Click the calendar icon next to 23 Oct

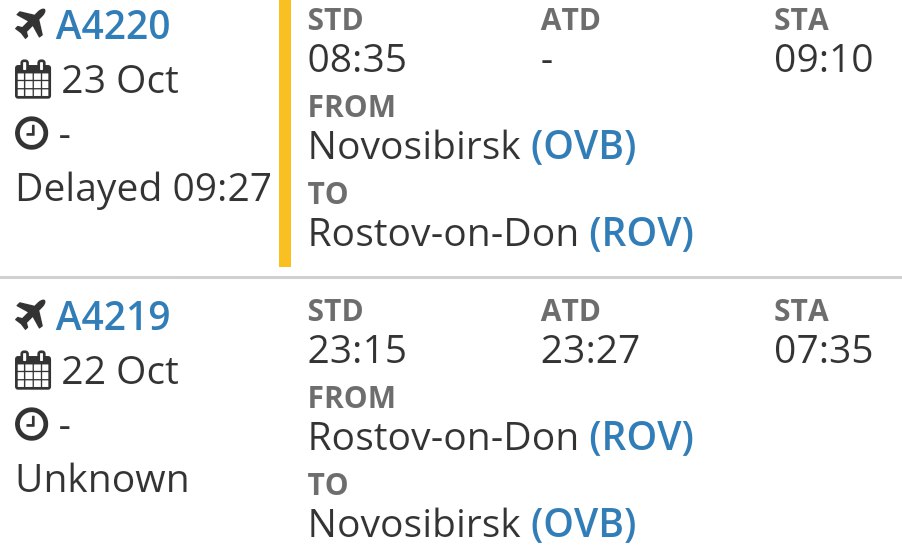(32, 79)
